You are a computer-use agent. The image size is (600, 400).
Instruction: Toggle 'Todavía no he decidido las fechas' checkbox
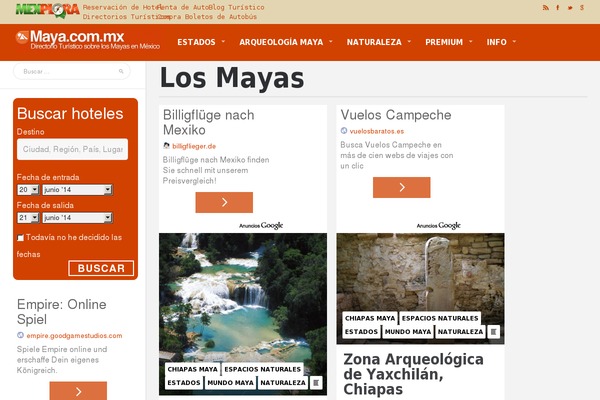click(x=20, y=238)
